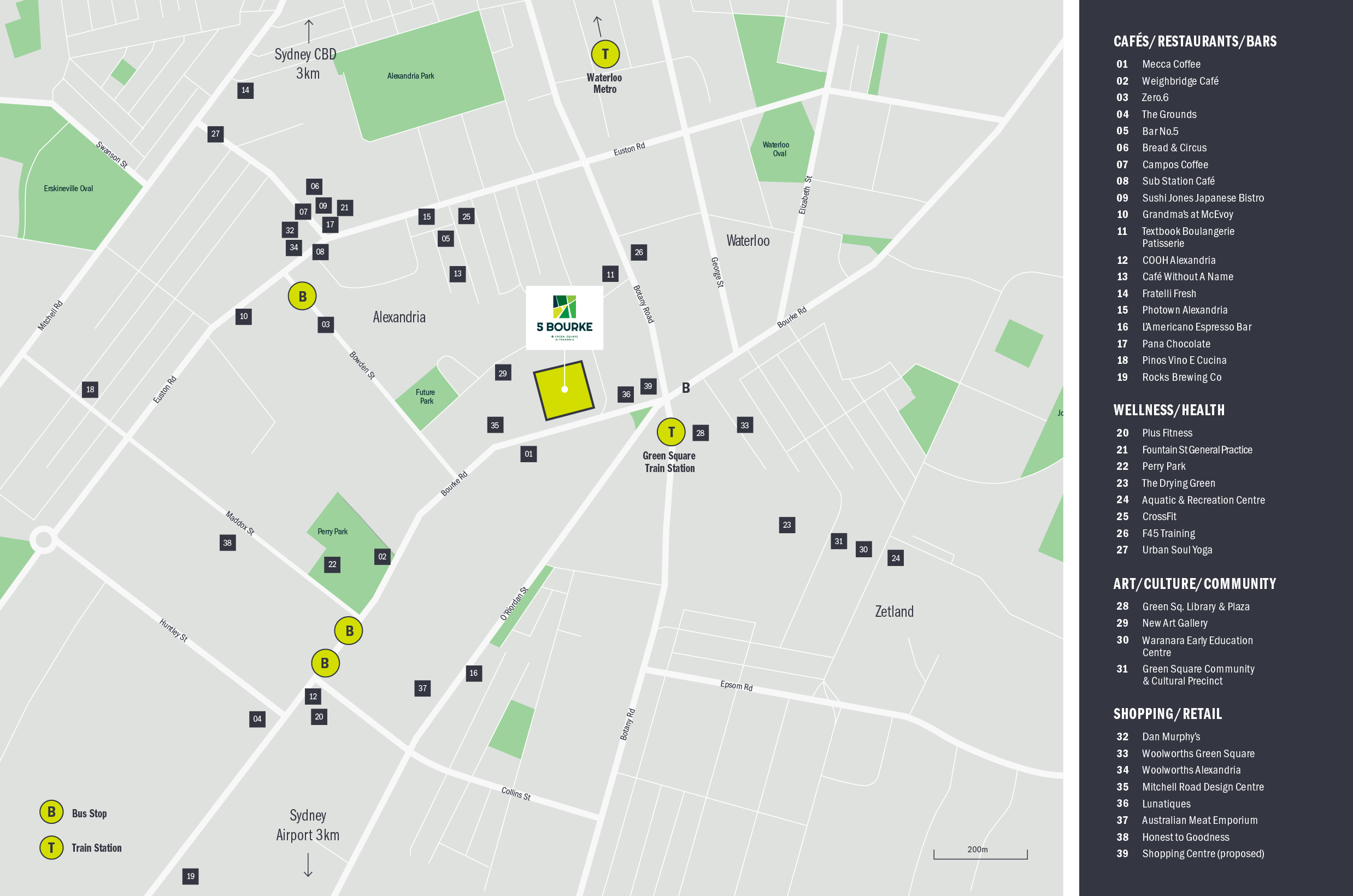Click the Sydney Airport 3km label
This screenshot has width=1353, height=896.
[308, 825]
